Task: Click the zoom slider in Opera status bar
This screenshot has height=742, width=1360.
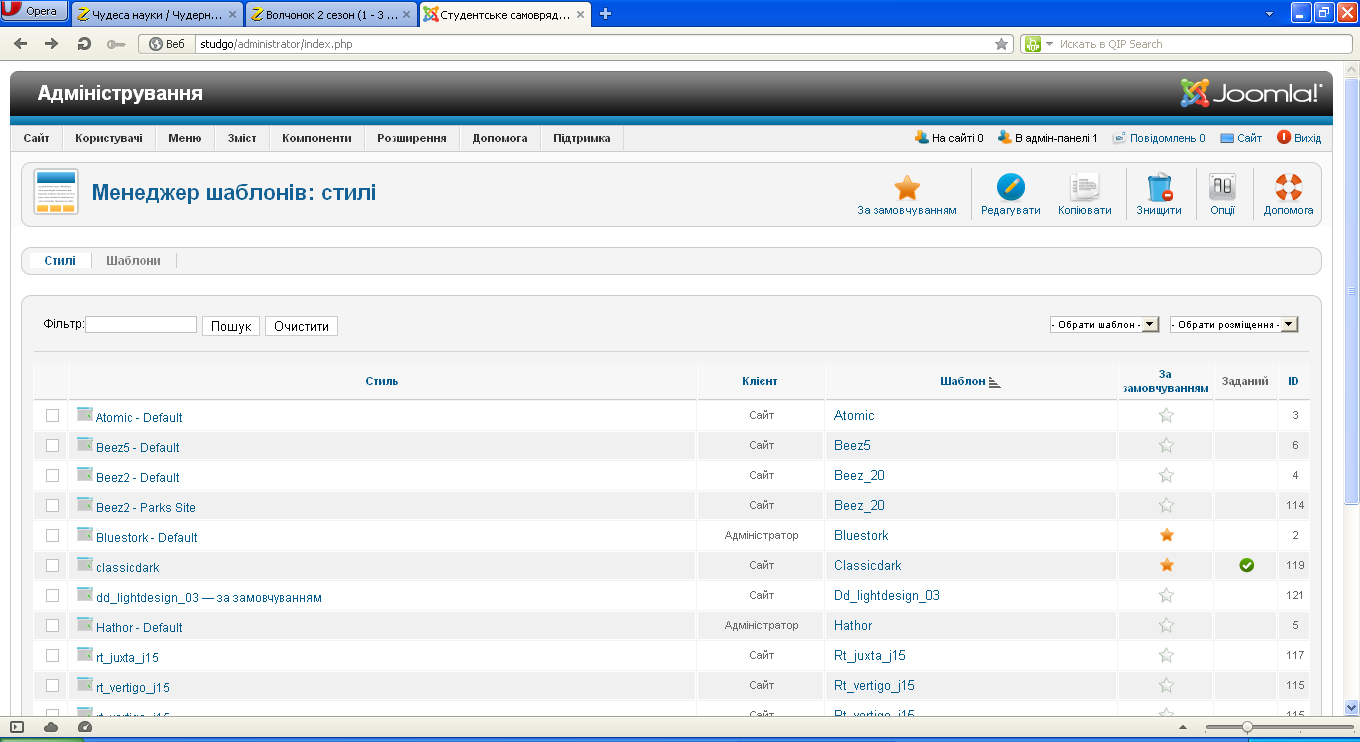Action: point(1247,727)
